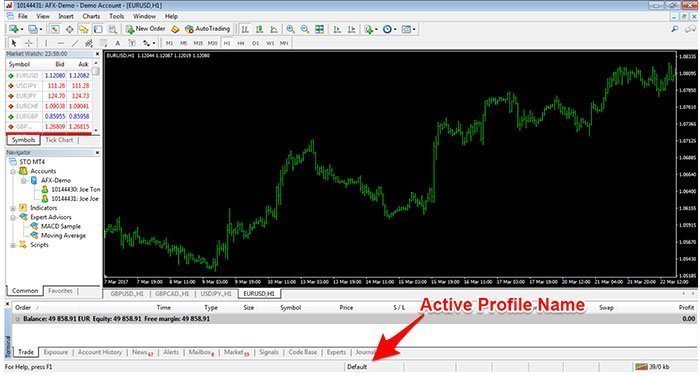Viewport: 700px width, 376px height.
Task: Switch to the Tick Chart tab
Action: point(59,140)
